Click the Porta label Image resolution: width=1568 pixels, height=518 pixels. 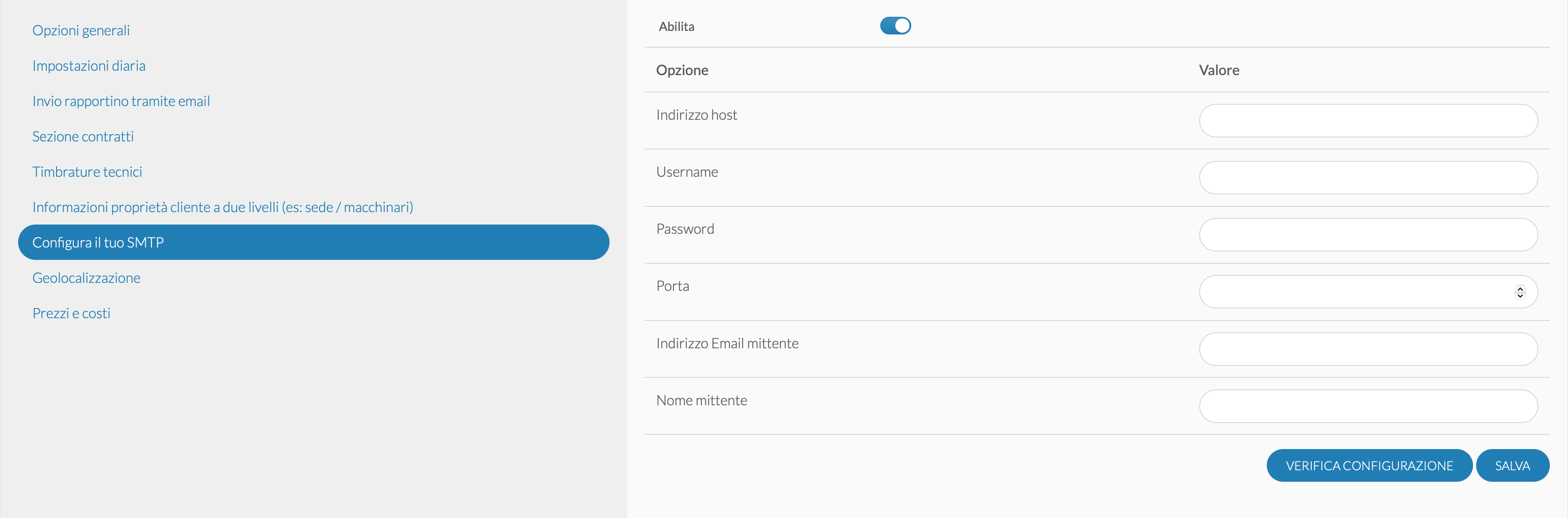click(x=673, y=286)
